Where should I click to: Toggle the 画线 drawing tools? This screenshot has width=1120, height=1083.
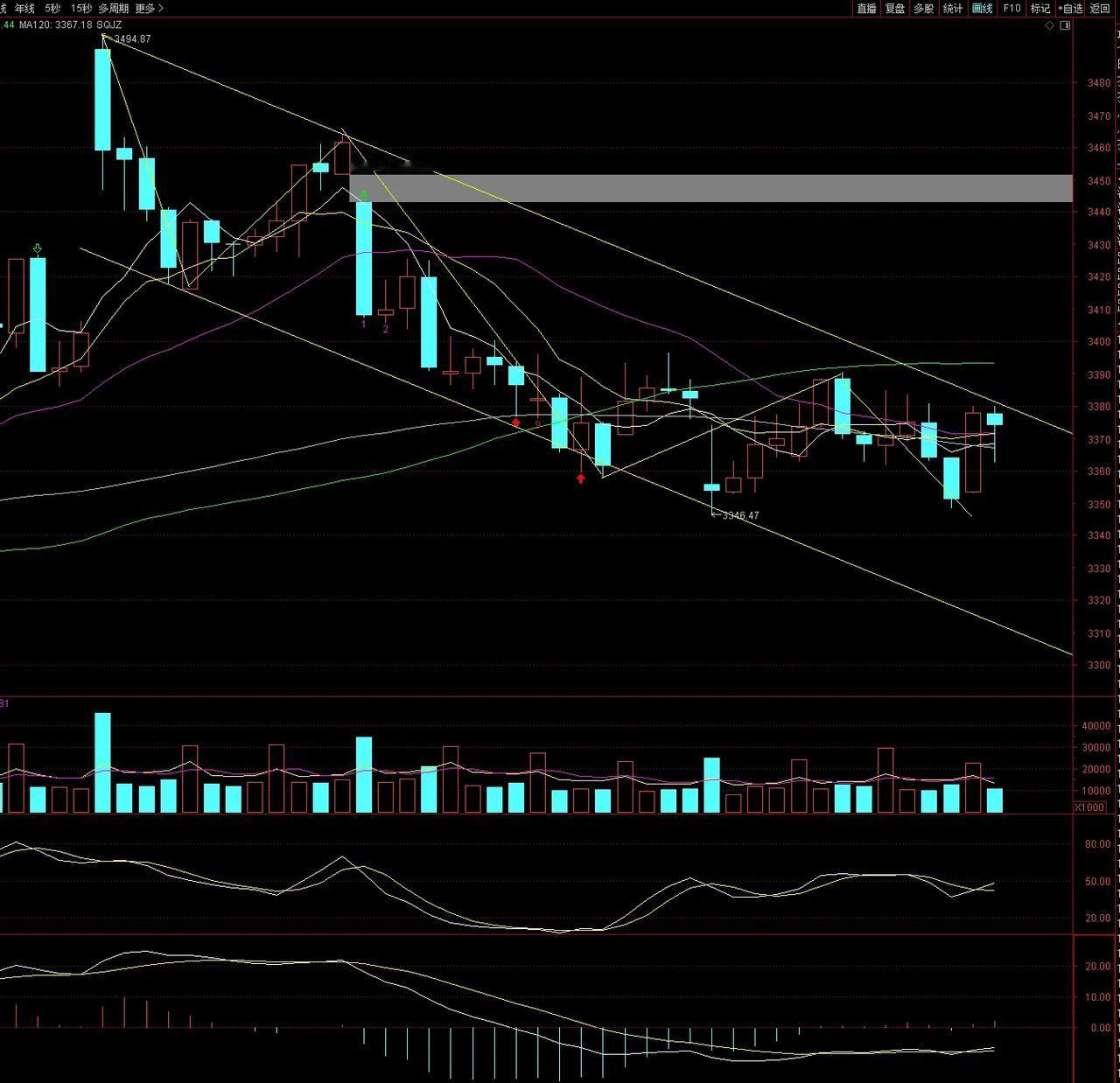(x=983, y=8)
